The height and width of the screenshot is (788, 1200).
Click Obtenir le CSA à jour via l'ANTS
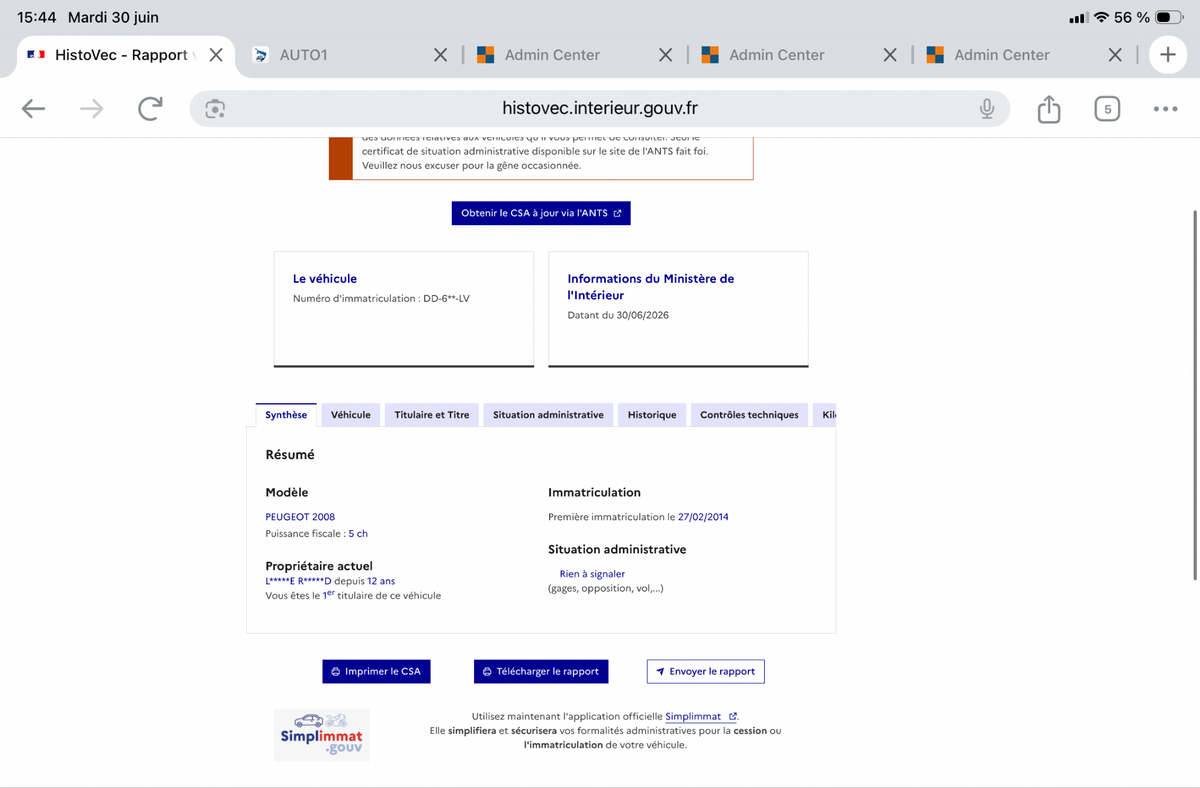point(541,213)
